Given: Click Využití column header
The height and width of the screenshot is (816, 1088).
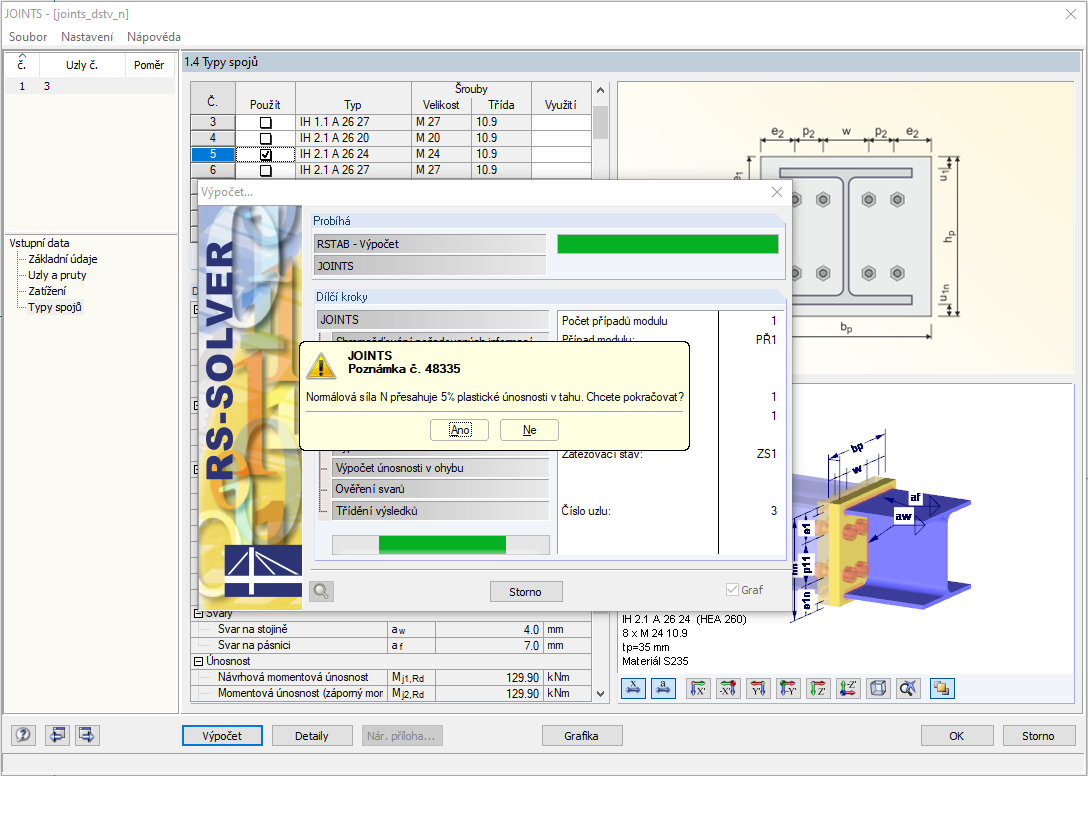Looking at the screenshot, I should point(561,98).
